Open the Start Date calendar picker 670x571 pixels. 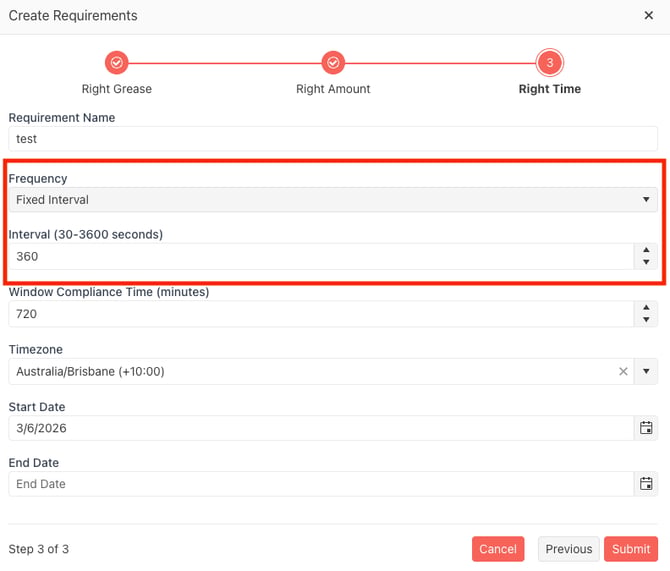click(646, 428)
